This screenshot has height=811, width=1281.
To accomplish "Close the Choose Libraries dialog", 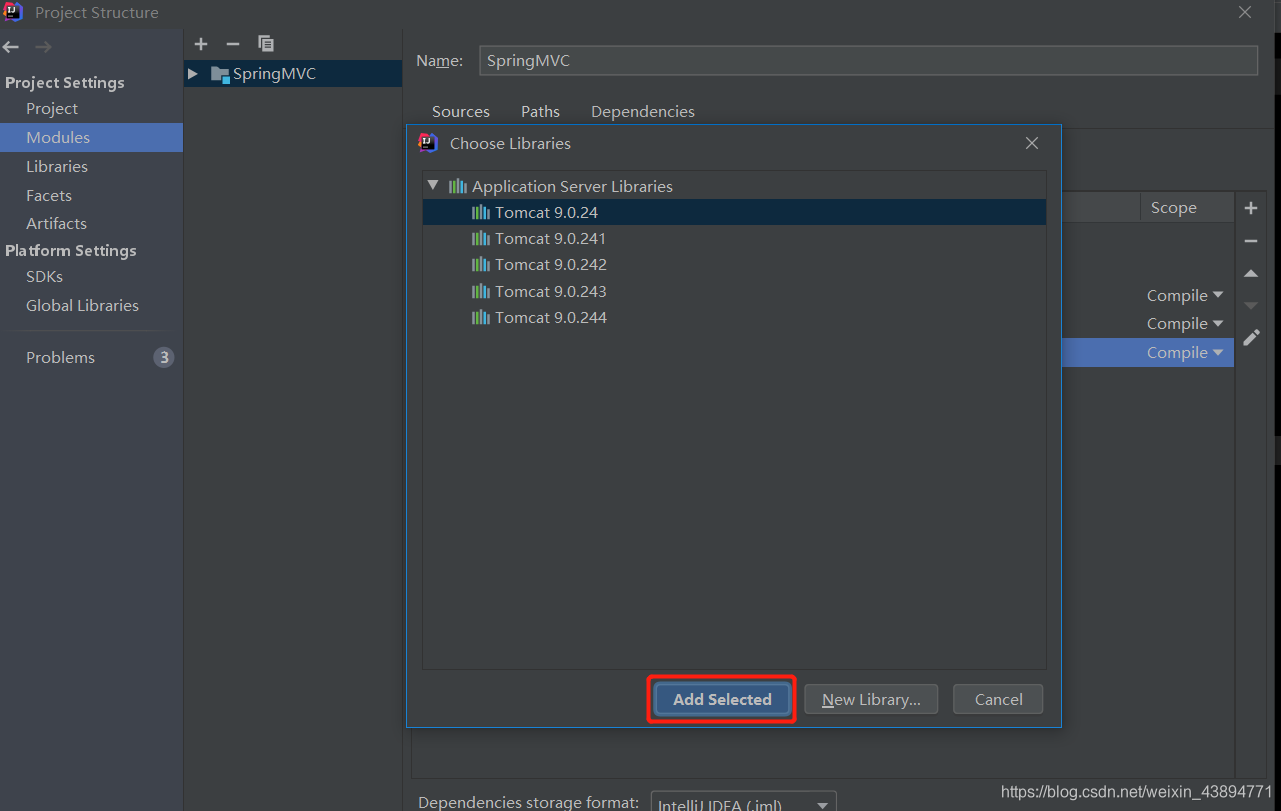I will pos(1032,143).
